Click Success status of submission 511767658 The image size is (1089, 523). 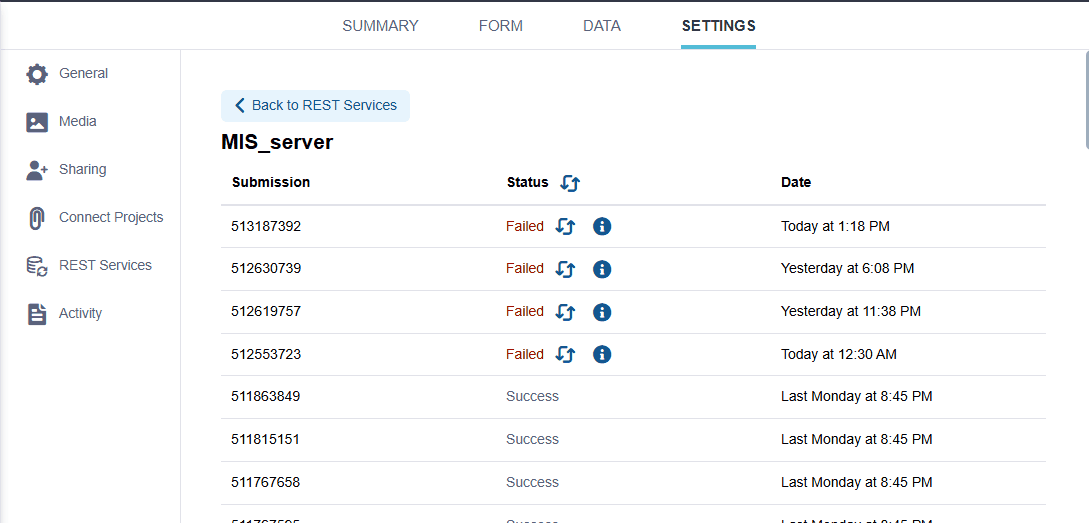pos(533,482)
